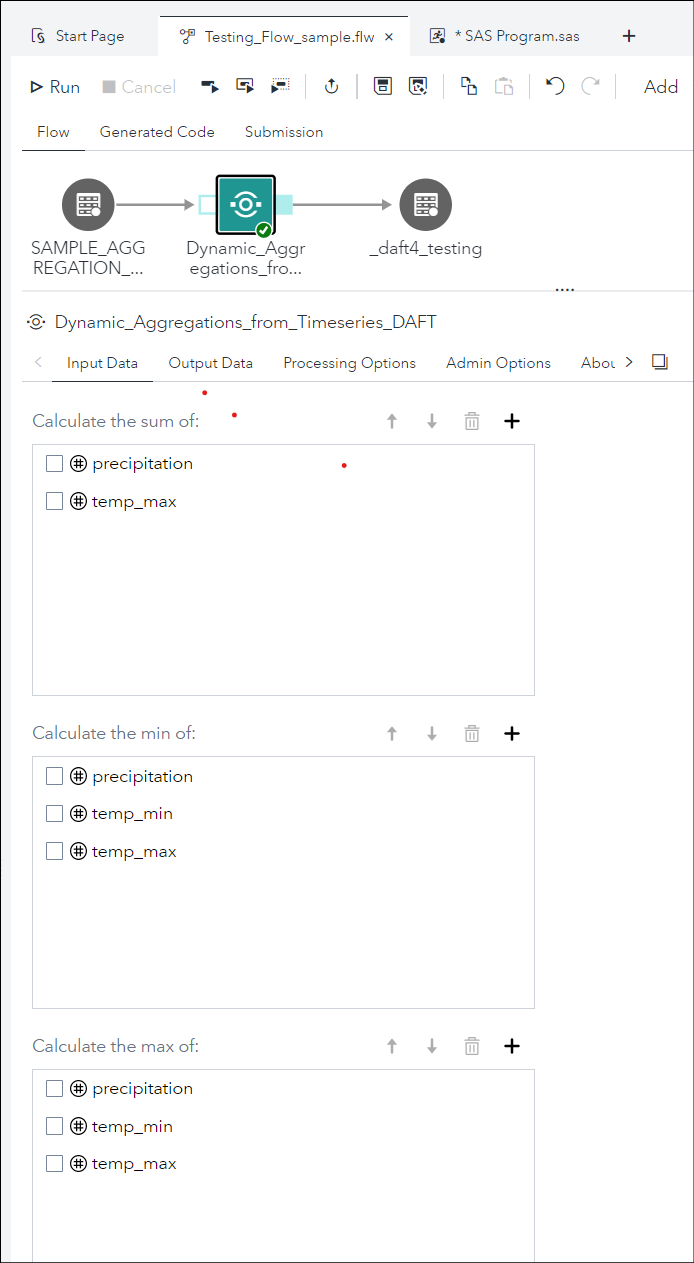
Task: Switch to the Generated Code tab
Action: pyautogui.click(x=157, y=131)
